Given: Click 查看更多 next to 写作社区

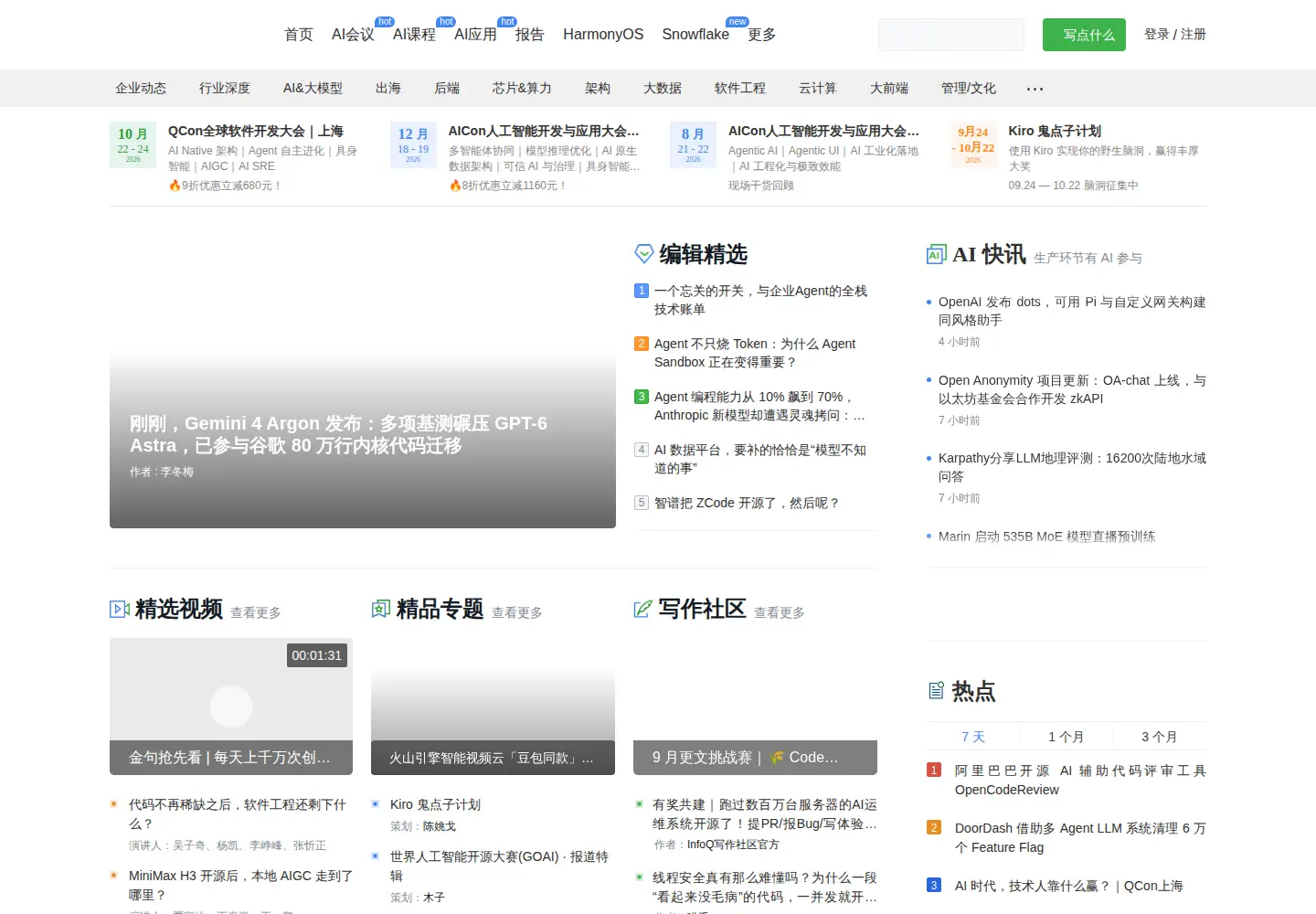Looking at the screenshot, I should pos(780,612).
